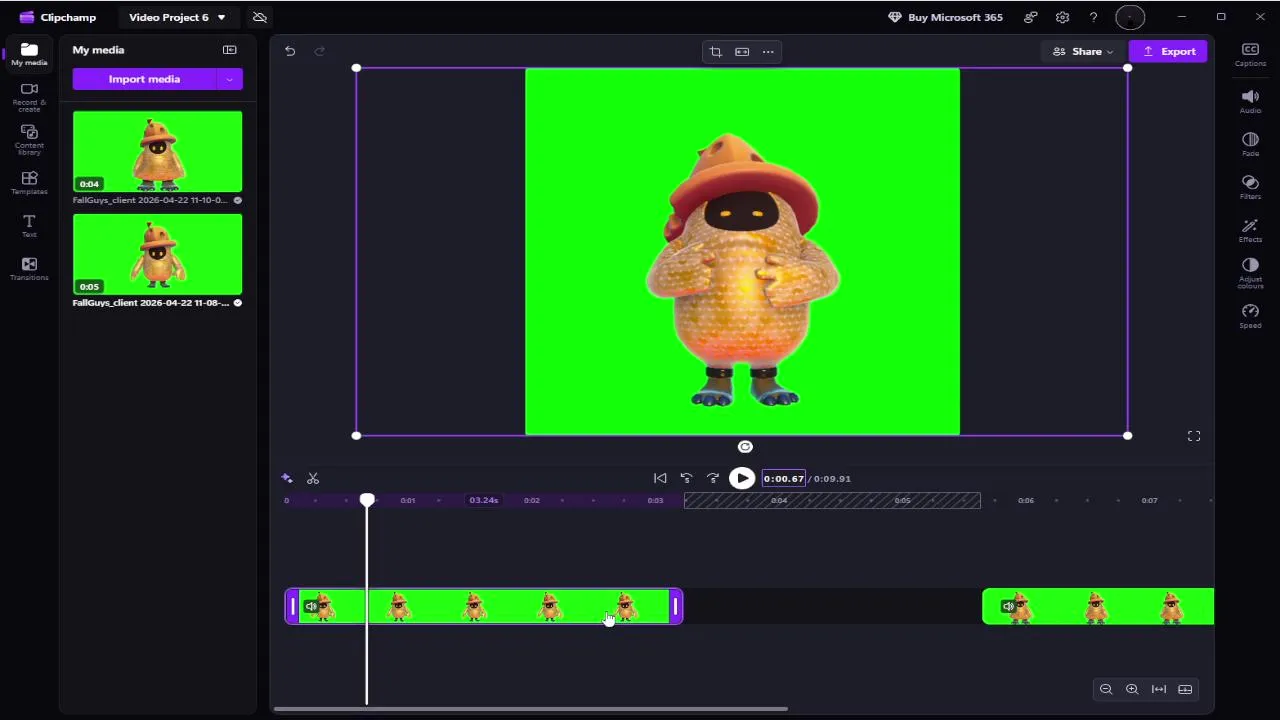Click the rotate handle below the preview

[x=745, y=447]
